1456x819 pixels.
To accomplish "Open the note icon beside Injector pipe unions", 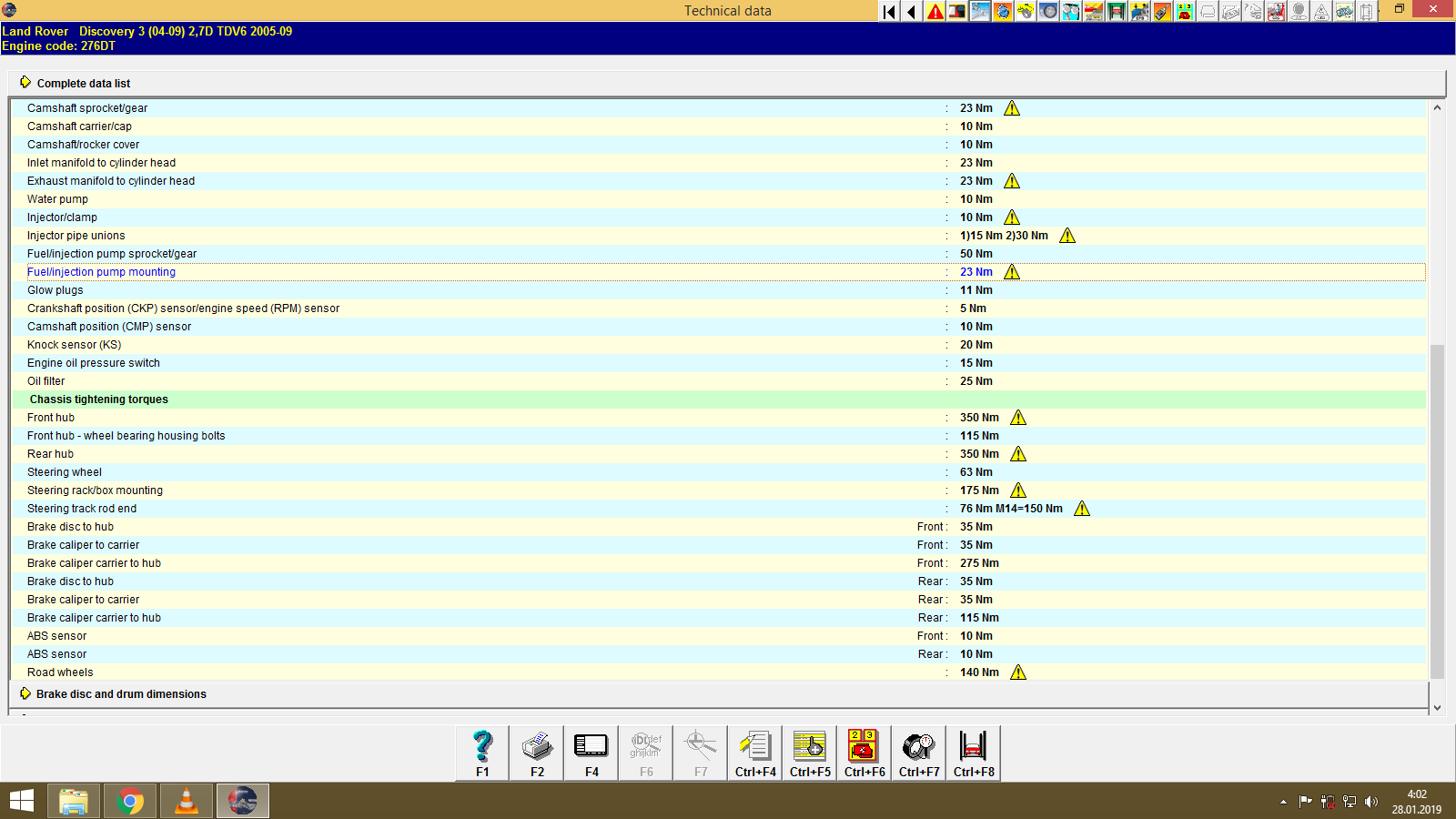I will tap(1067, 235).
